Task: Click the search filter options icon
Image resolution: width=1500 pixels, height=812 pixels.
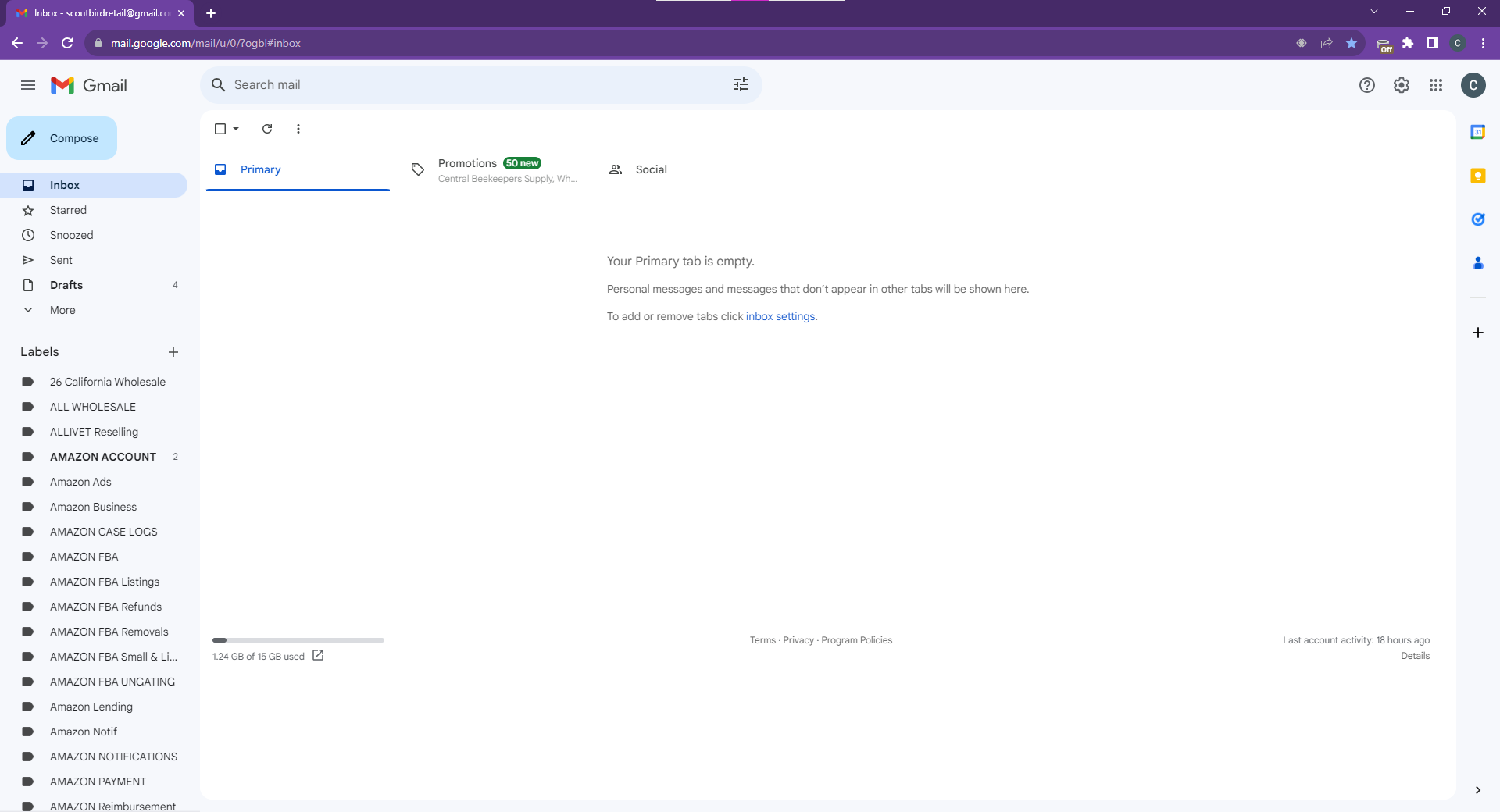Action: pos(741,84)
